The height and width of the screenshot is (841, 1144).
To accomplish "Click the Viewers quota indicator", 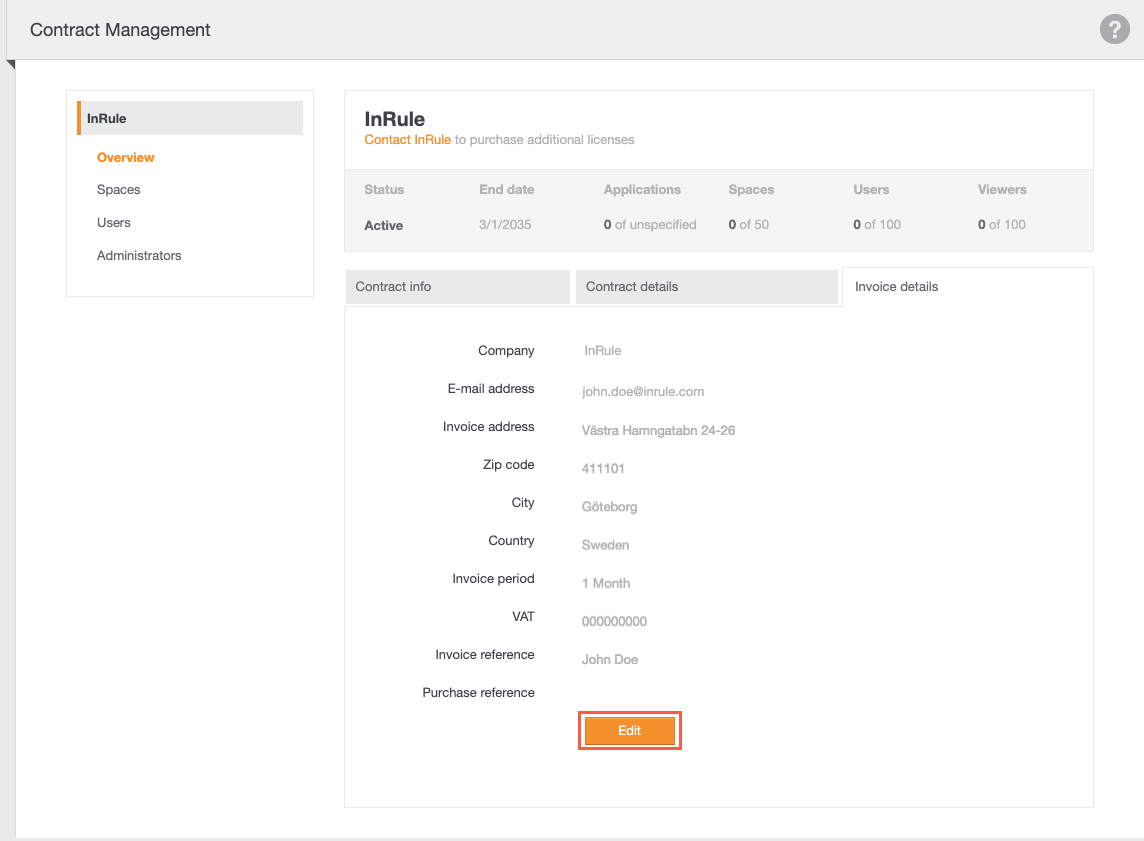I will pos(1001,225).
